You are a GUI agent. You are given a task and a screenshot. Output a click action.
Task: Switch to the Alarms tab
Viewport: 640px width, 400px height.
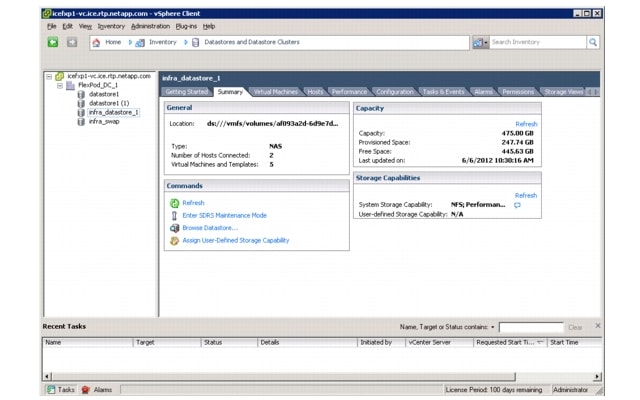click(x=483, y=92)
